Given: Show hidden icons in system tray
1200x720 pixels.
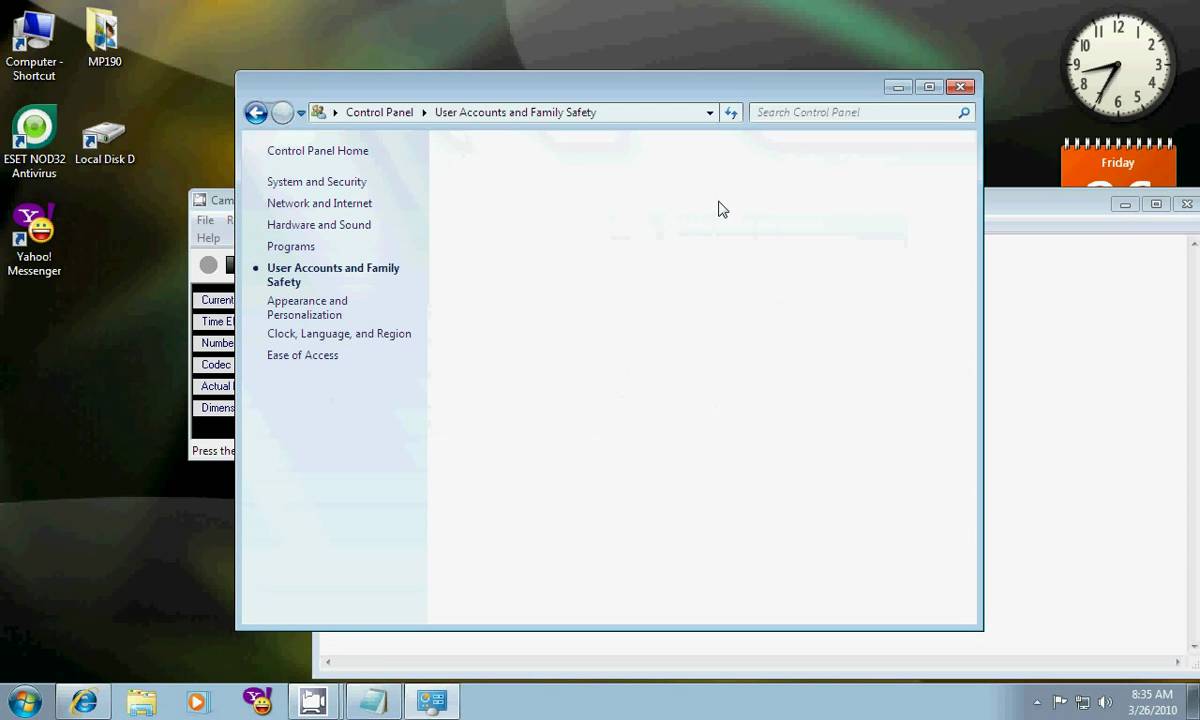Looking at the screenshot, I should 1037,702.
